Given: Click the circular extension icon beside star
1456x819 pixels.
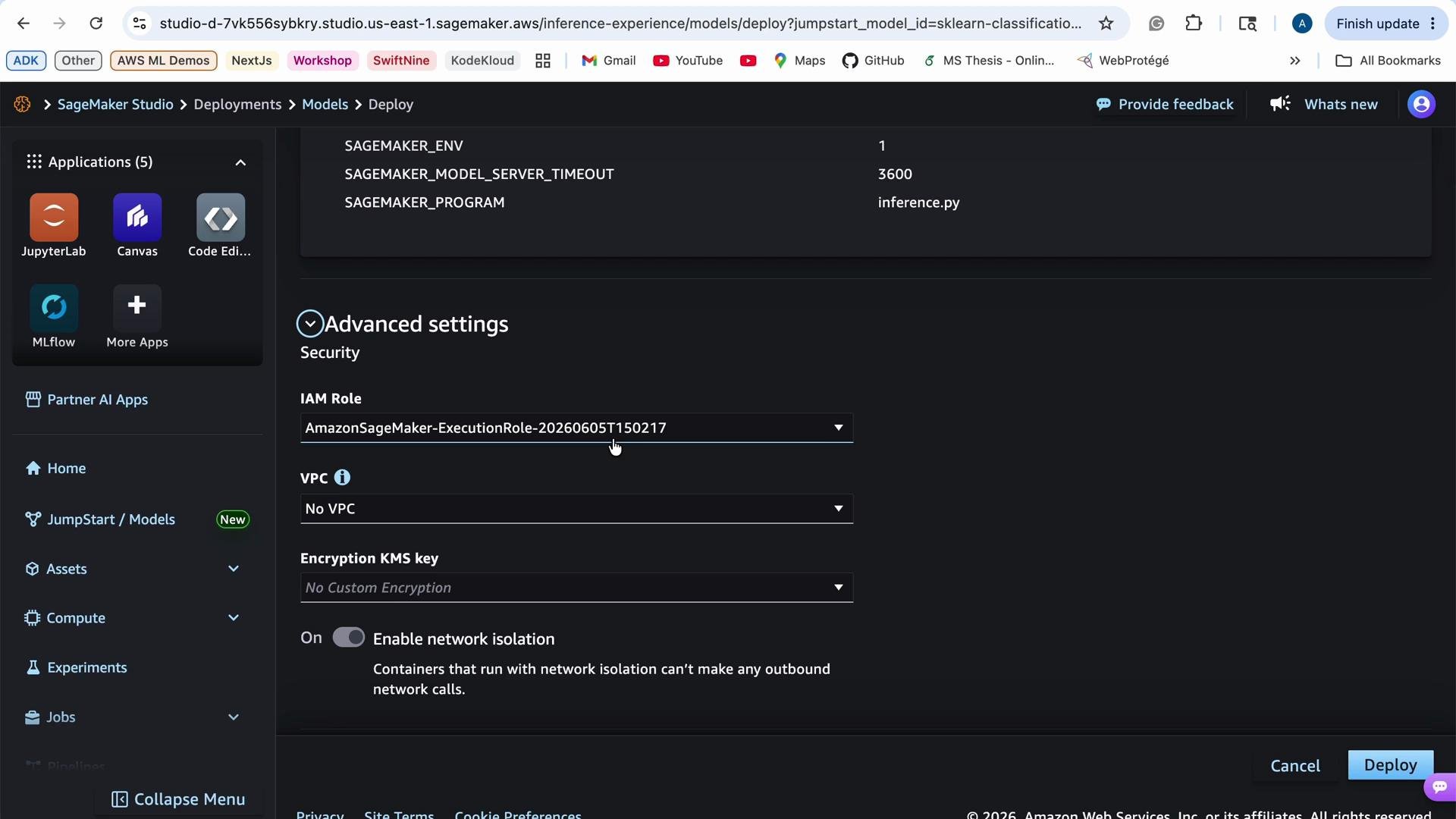Looking at the screenshot, I should click(1156, 24).
